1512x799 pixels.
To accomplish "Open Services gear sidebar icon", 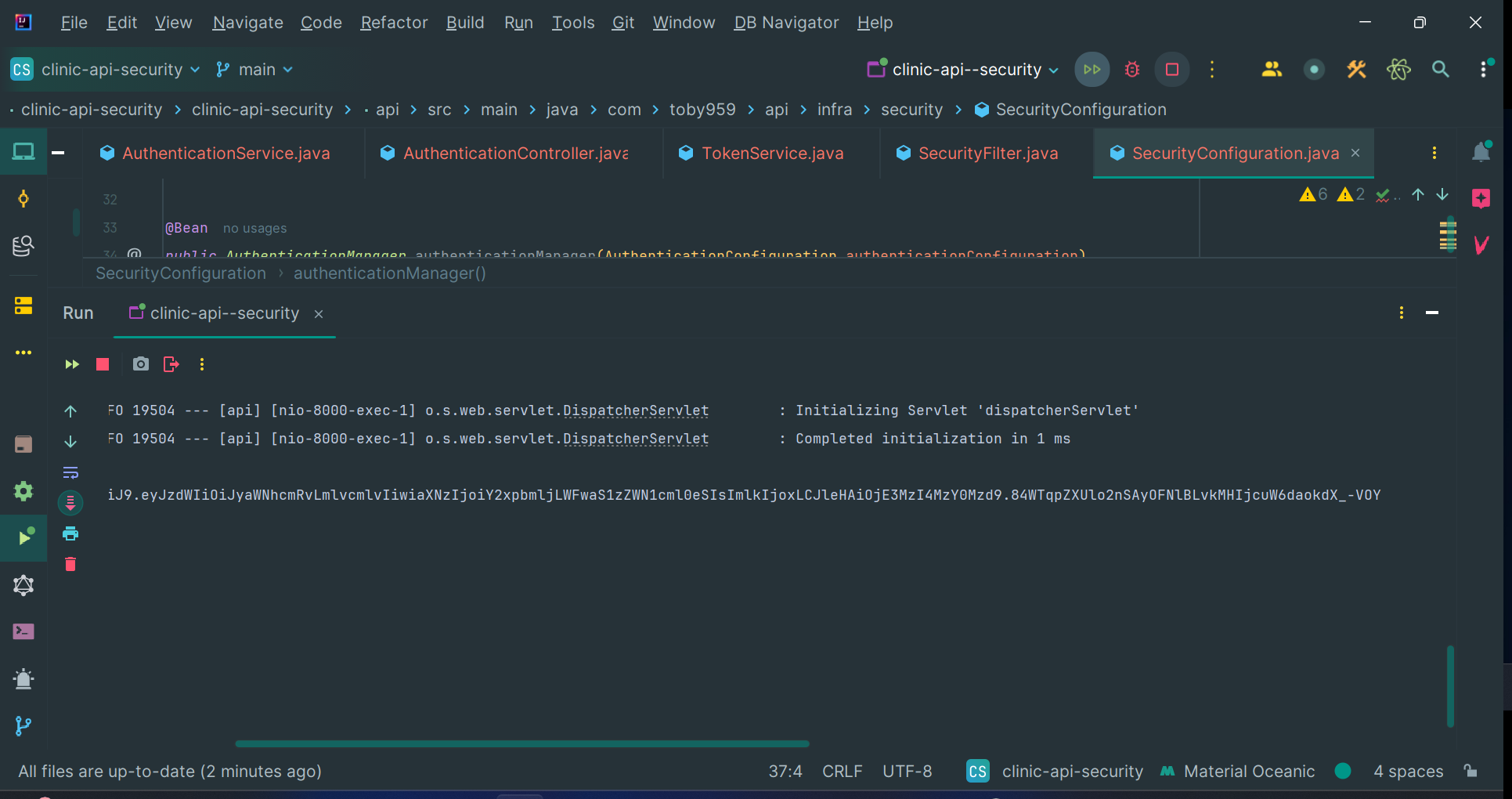I will (x=23, y=491).
